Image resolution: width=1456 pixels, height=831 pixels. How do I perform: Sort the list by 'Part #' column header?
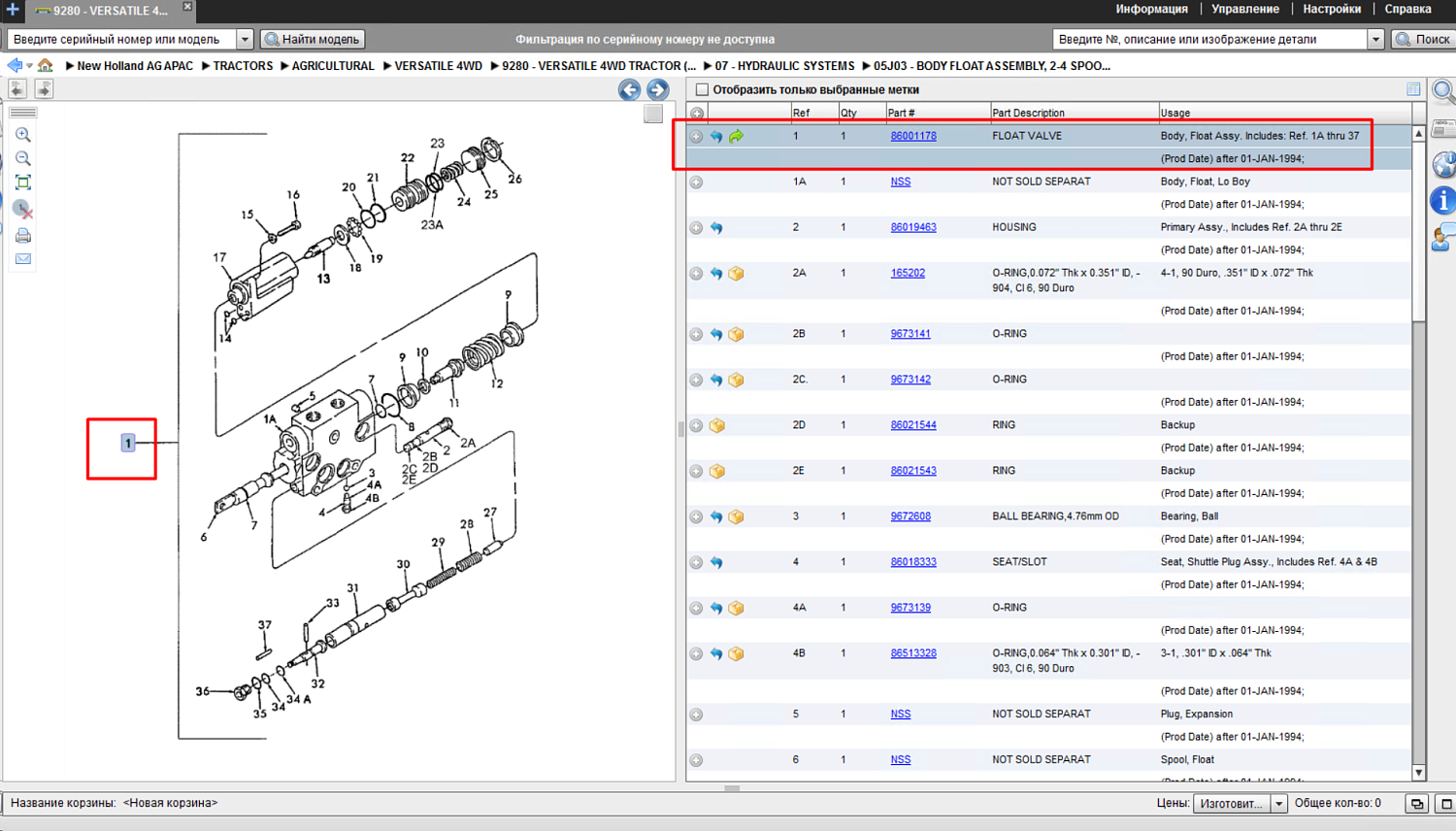click(937, 113)
